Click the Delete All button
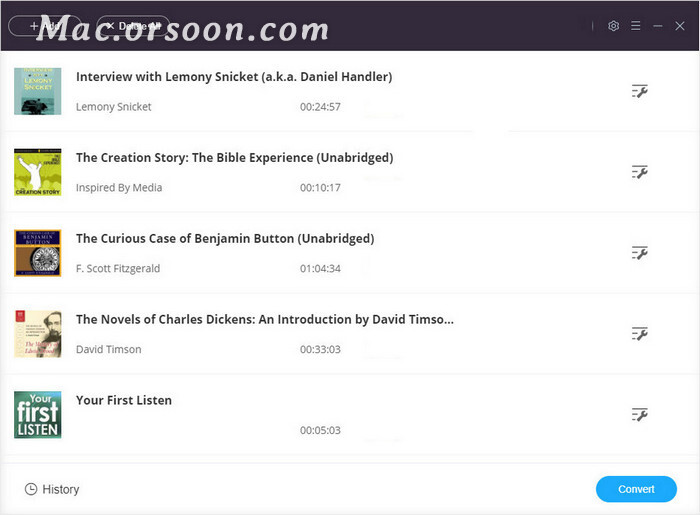The width and height of the screenshot is (700, 515). pyautogui.click(x=133, y=26)
